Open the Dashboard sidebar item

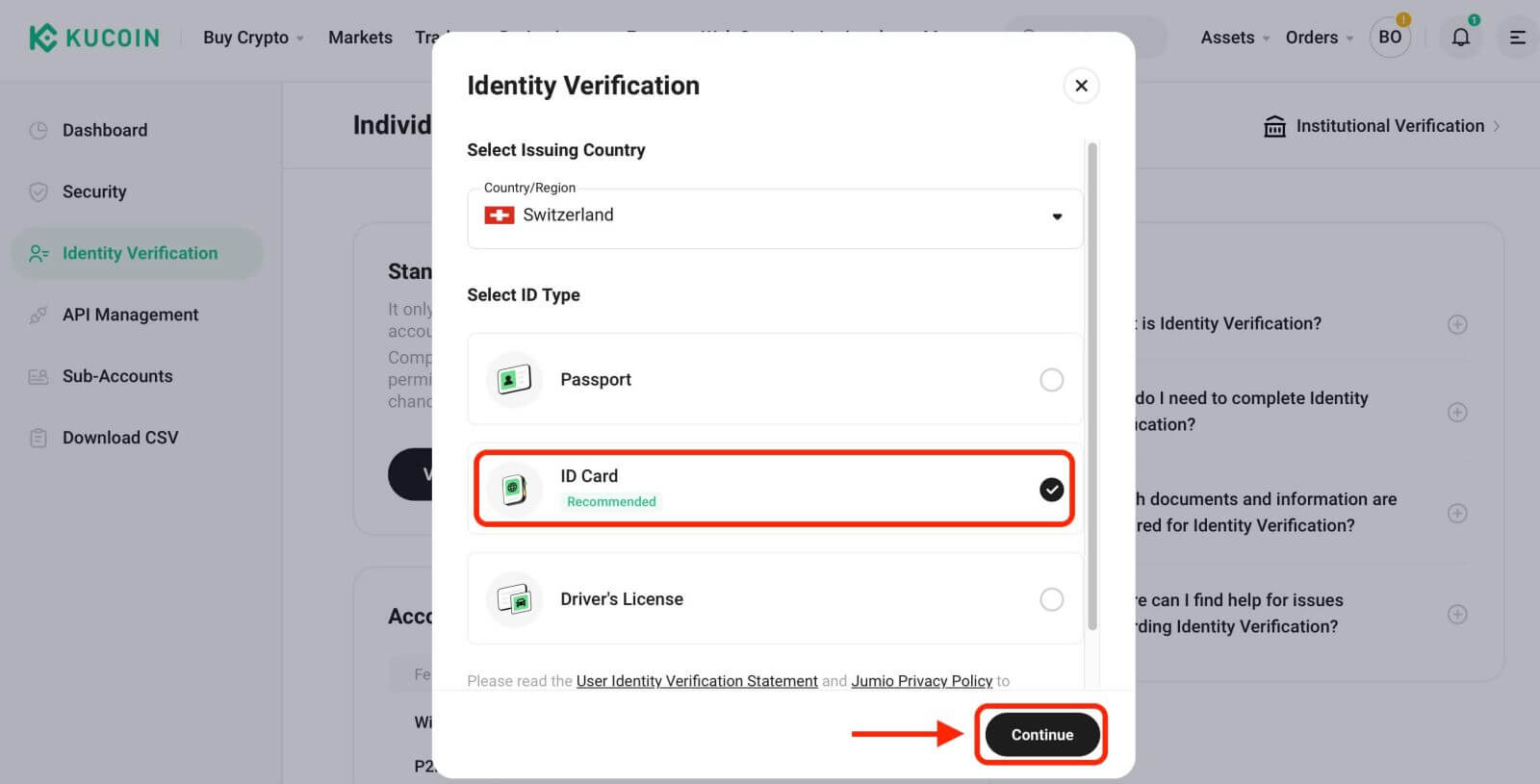[105, 130]
